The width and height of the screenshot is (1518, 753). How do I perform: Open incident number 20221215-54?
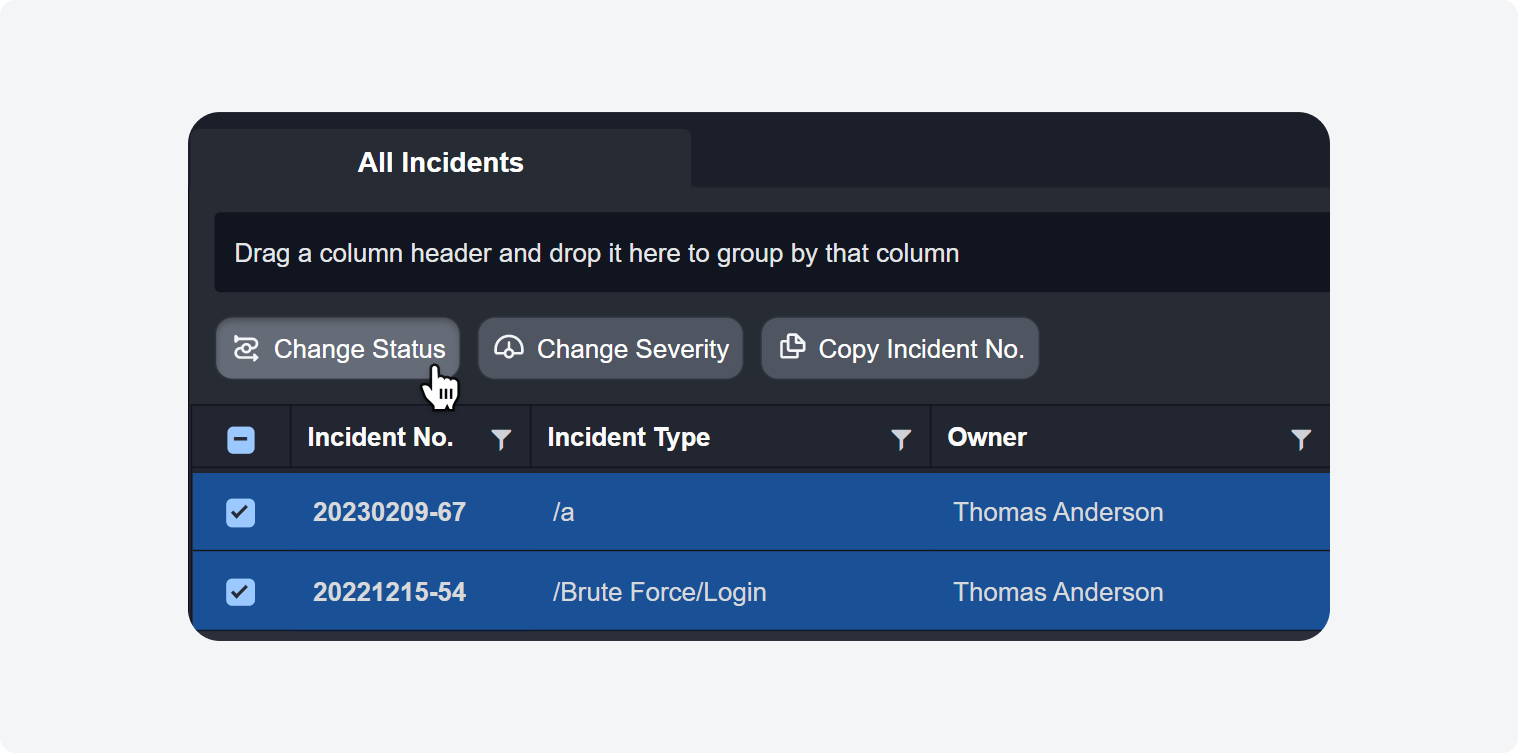tap(389, 592)
